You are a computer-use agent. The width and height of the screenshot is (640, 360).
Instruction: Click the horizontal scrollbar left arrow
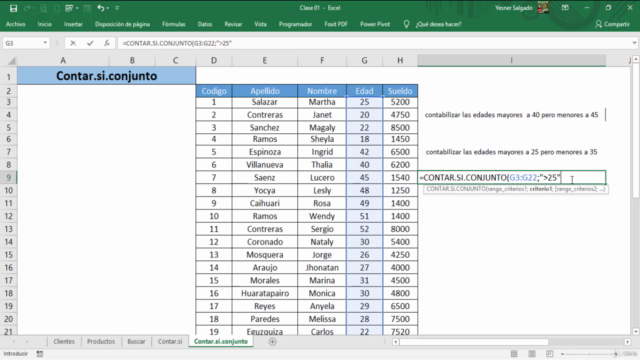[x=396, y=342]
